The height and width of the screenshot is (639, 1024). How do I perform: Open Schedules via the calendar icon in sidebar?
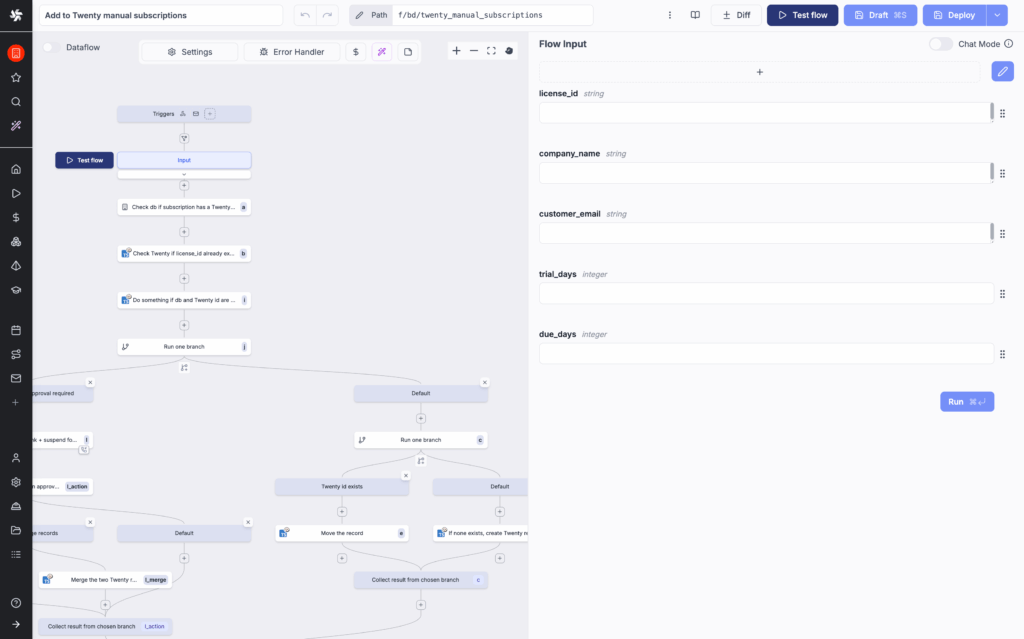pos(14,329)
